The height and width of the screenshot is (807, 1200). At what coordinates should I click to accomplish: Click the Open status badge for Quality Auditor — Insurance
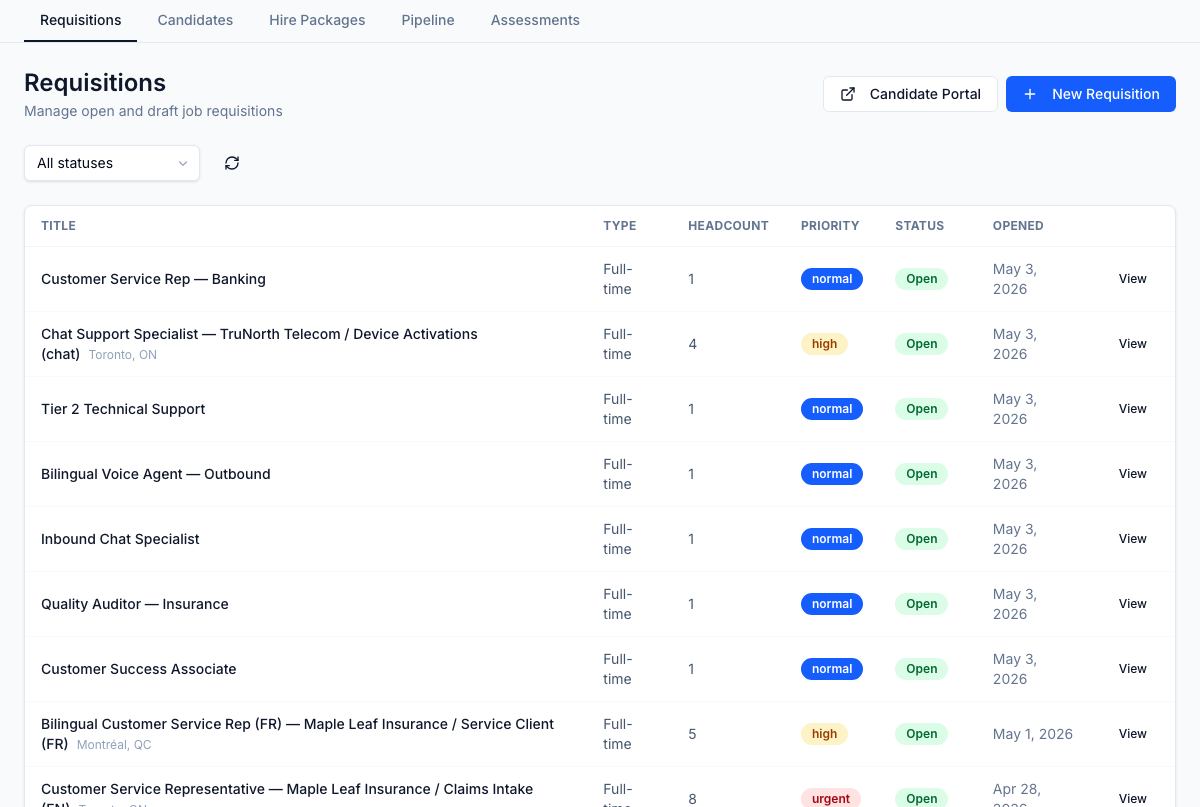[921, 604]
